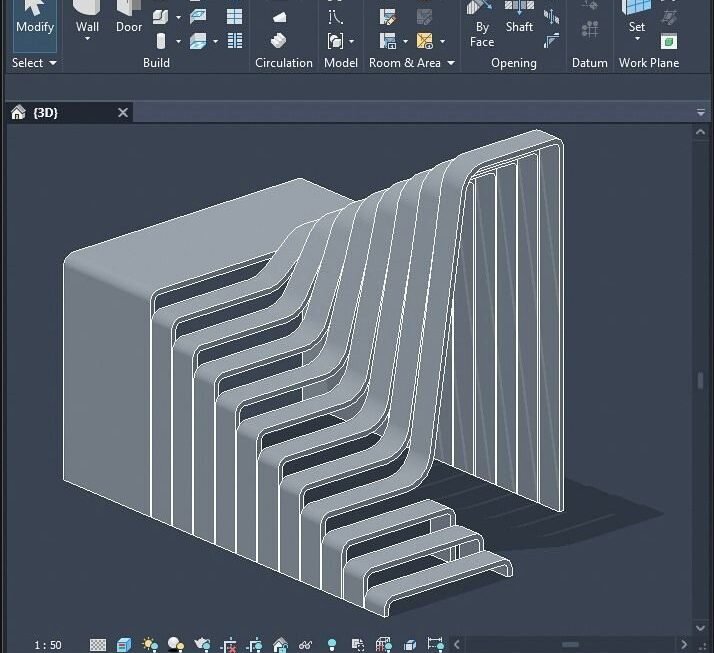Expand the Select panel dropdown

(x=35, y=63)
